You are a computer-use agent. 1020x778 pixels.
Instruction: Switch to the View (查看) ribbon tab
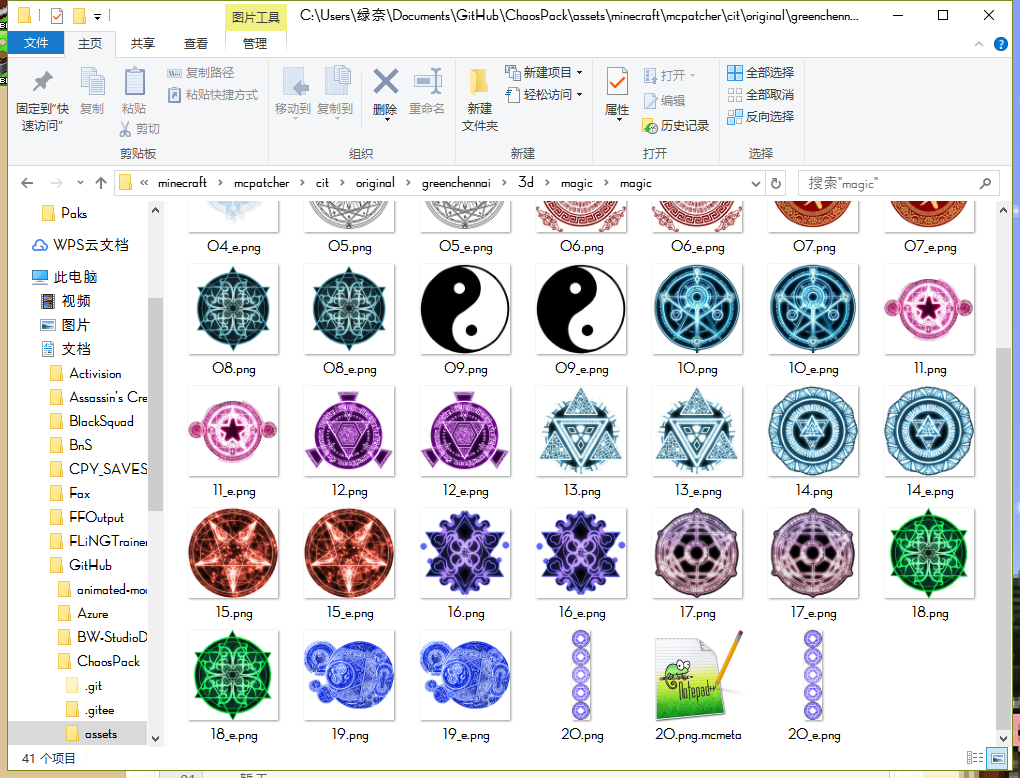[x=196, y=43]
